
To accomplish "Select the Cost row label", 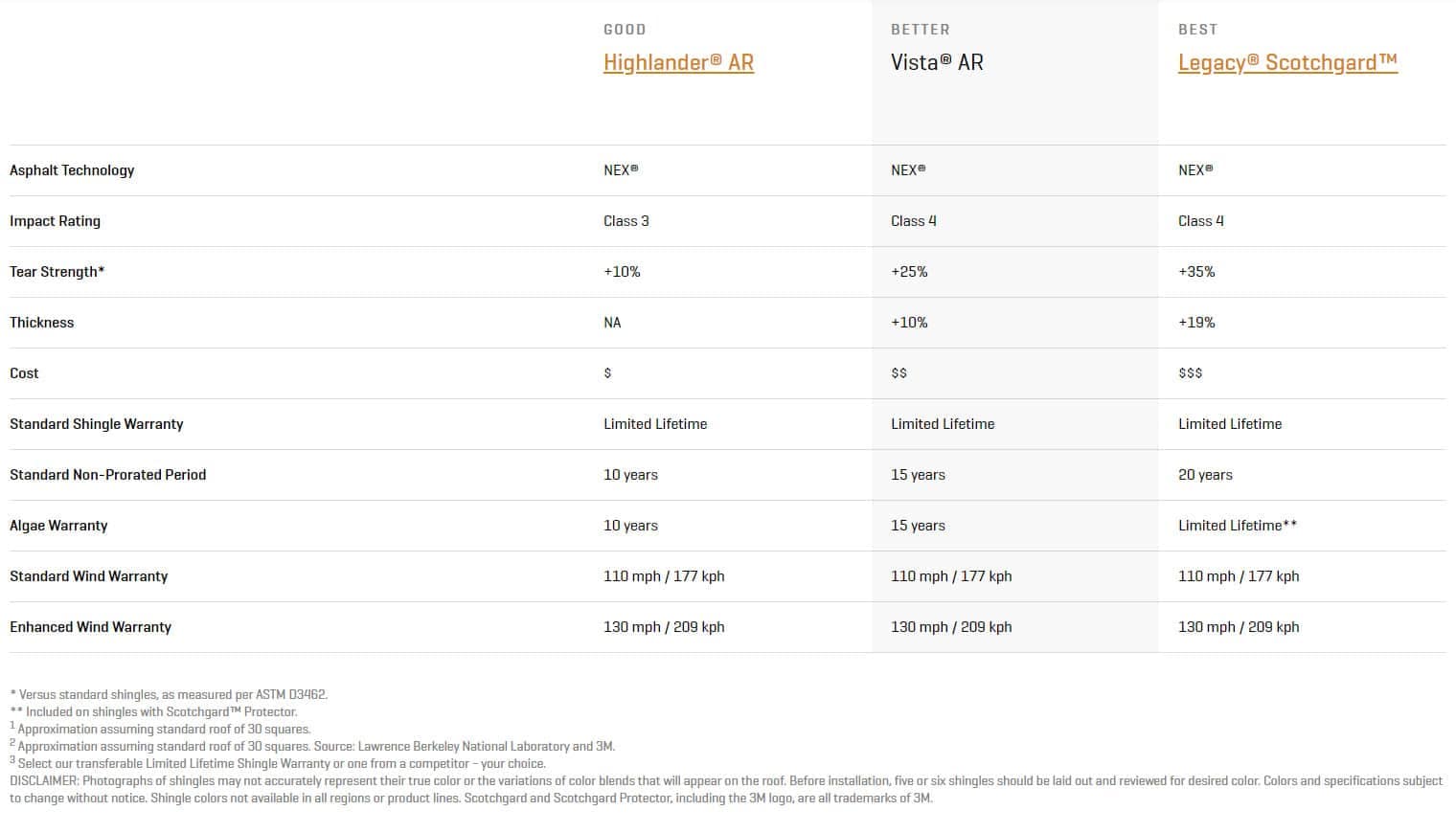I will [x=24, y=373].
